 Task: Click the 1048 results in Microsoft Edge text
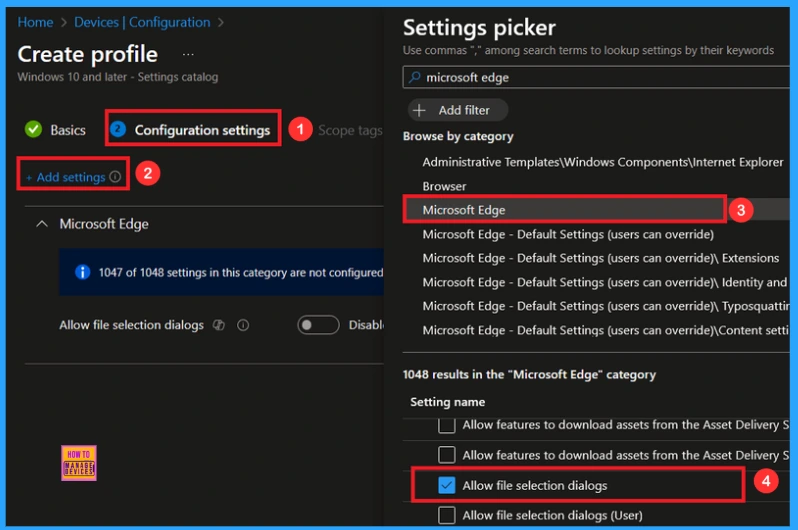point(529,374)
